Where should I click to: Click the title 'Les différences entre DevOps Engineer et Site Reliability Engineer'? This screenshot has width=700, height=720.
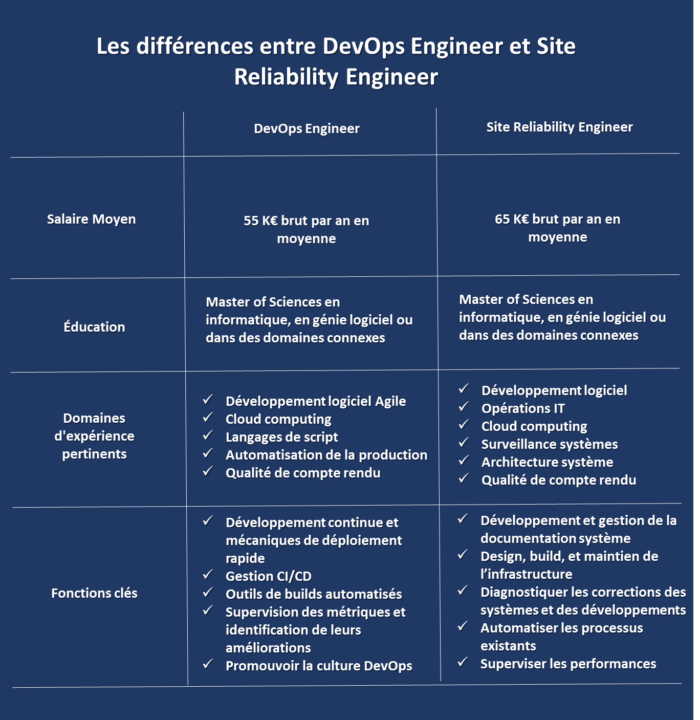click(336, 61)
